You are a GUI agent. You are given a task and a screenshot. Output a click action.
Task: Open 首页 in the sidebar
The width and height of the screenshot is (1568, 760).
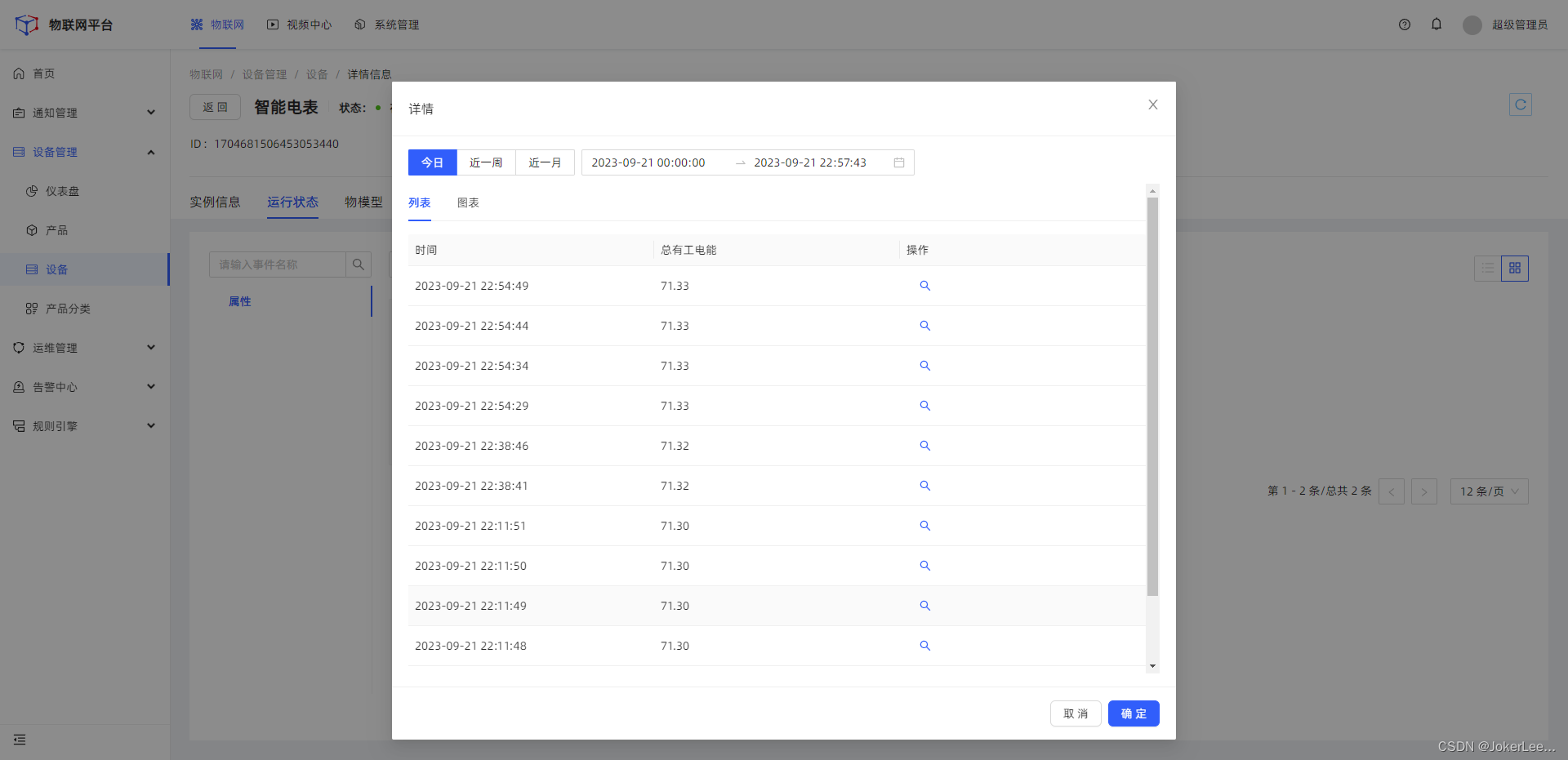click(85, 73)
